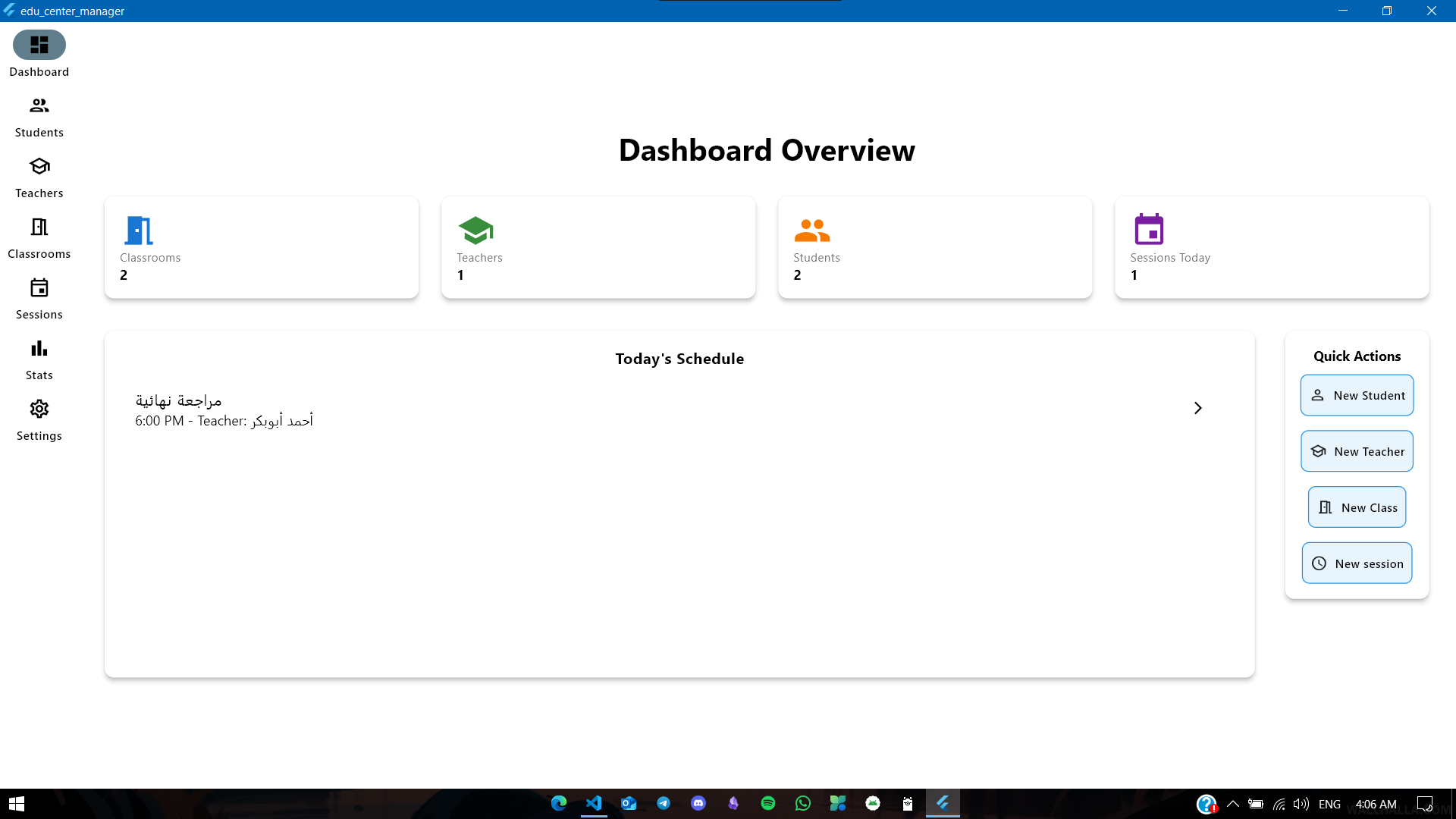Open Spotify from taskbar
This screenshot has height=819, width=1456.
click(x=768, y=804)
